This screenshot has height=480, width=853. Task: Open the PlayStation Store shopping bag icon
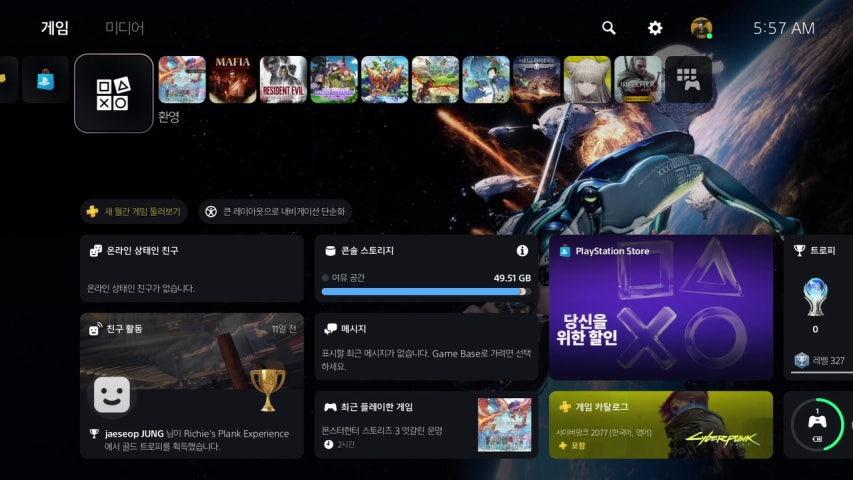tap(46, 80)
